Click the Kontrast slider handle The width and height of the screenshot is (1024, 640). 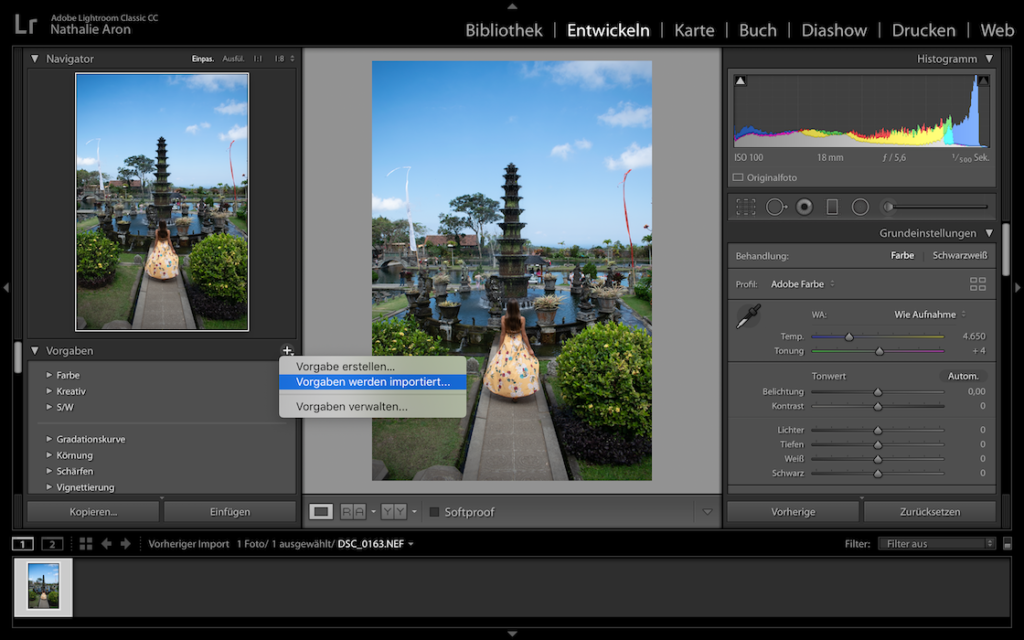click(x=878, y=406)
